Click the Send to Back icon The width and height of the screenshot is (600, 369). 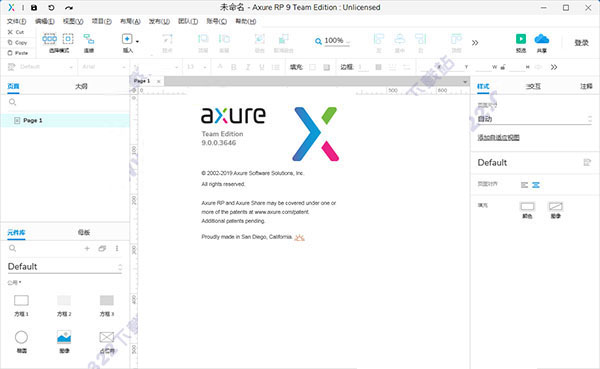pos(224,39)
